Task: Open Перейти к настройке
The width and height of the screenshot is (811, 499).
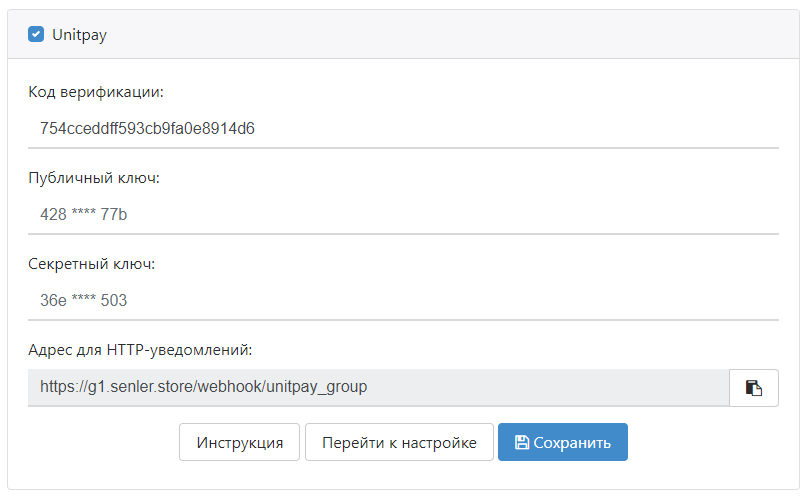Action: (x=398, y=442)
